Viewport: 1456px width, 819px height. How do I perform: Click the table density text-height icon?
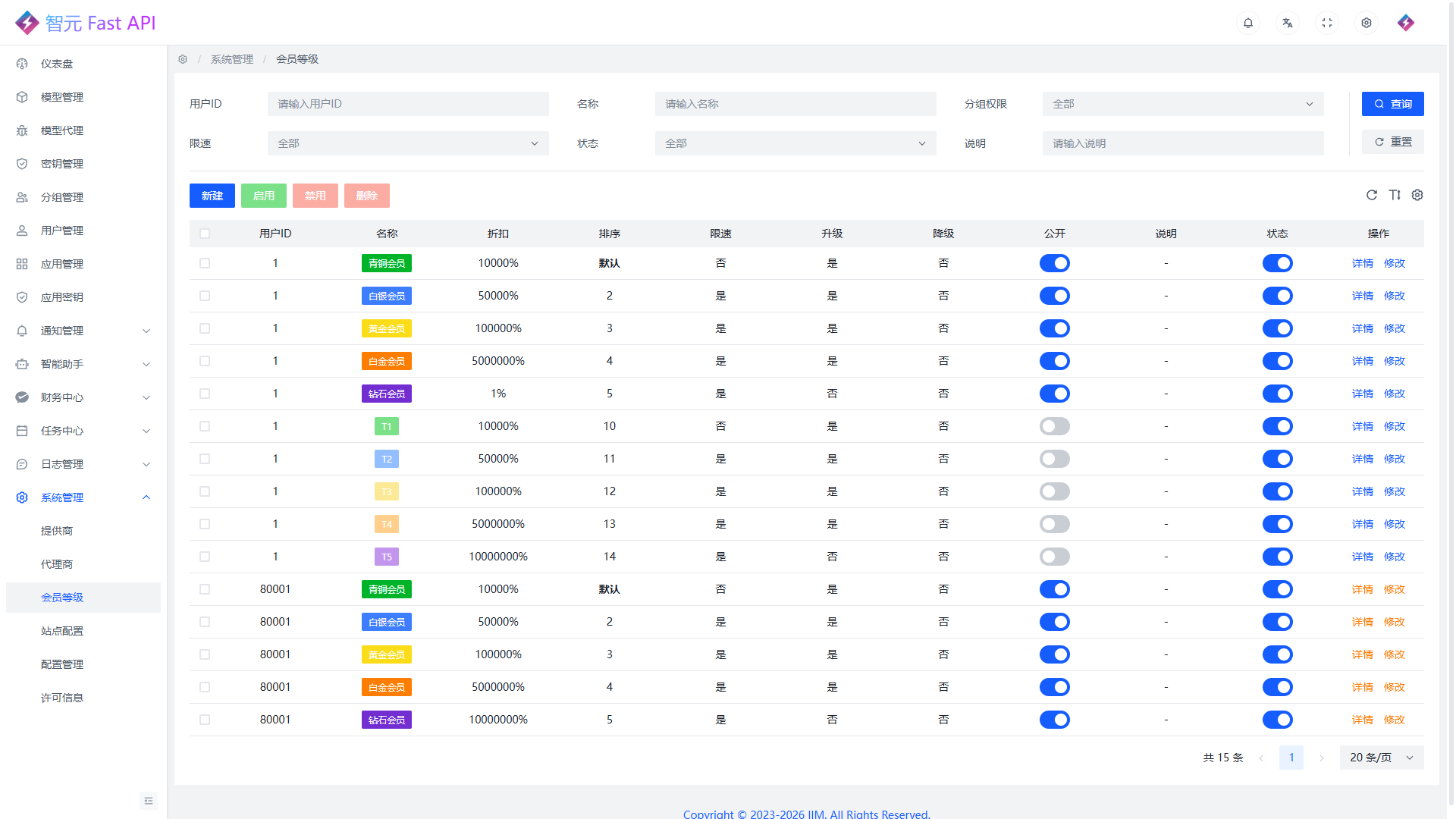coord(1394,195)
